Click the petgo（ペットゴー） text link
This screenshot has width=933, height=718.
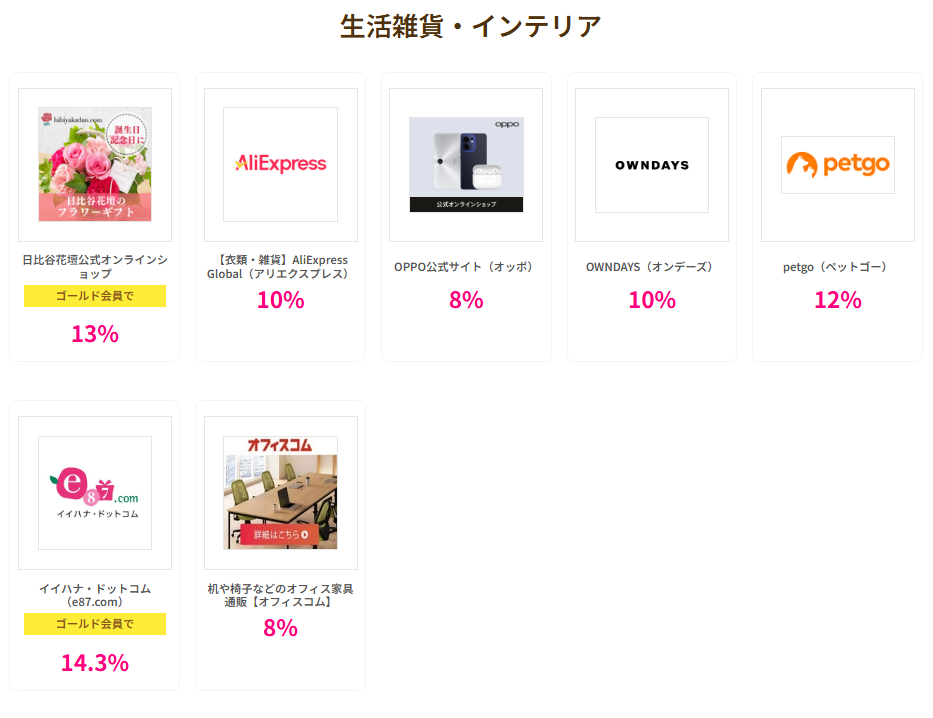[838, 267]
